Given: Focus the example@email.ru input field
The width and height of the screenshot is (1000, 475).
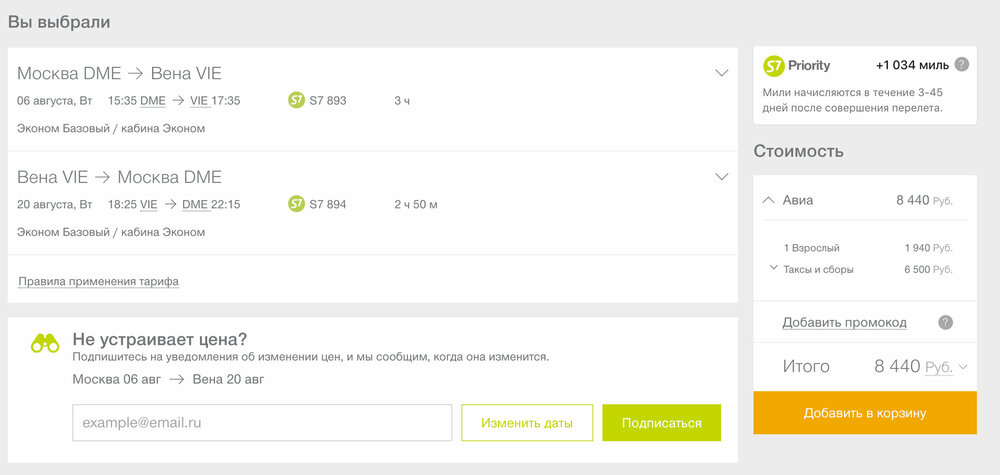Looking at the screenshot, I should click(x=262, y=423).
